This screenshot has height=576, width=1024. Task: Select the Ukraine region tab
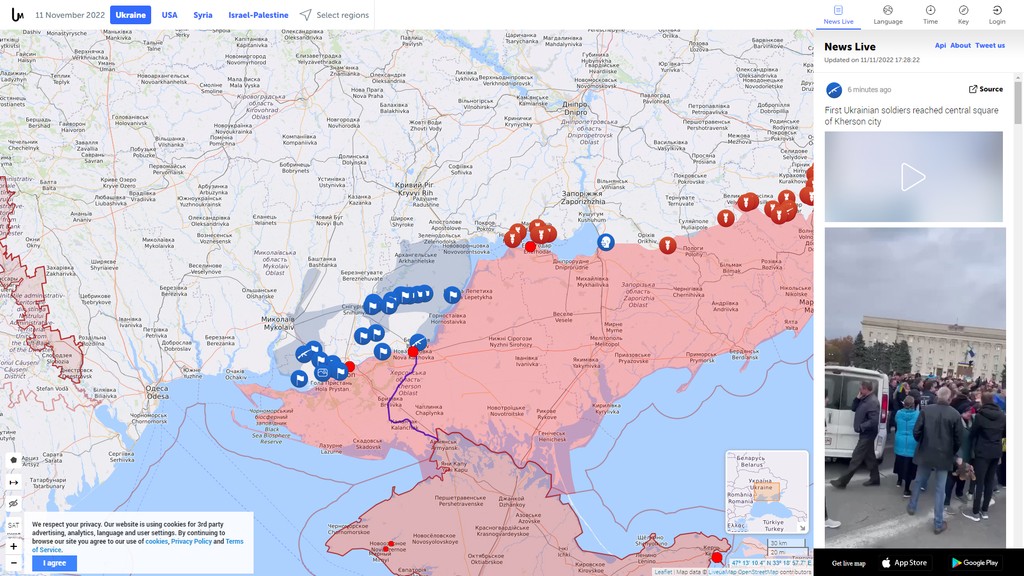click(131, 15)
